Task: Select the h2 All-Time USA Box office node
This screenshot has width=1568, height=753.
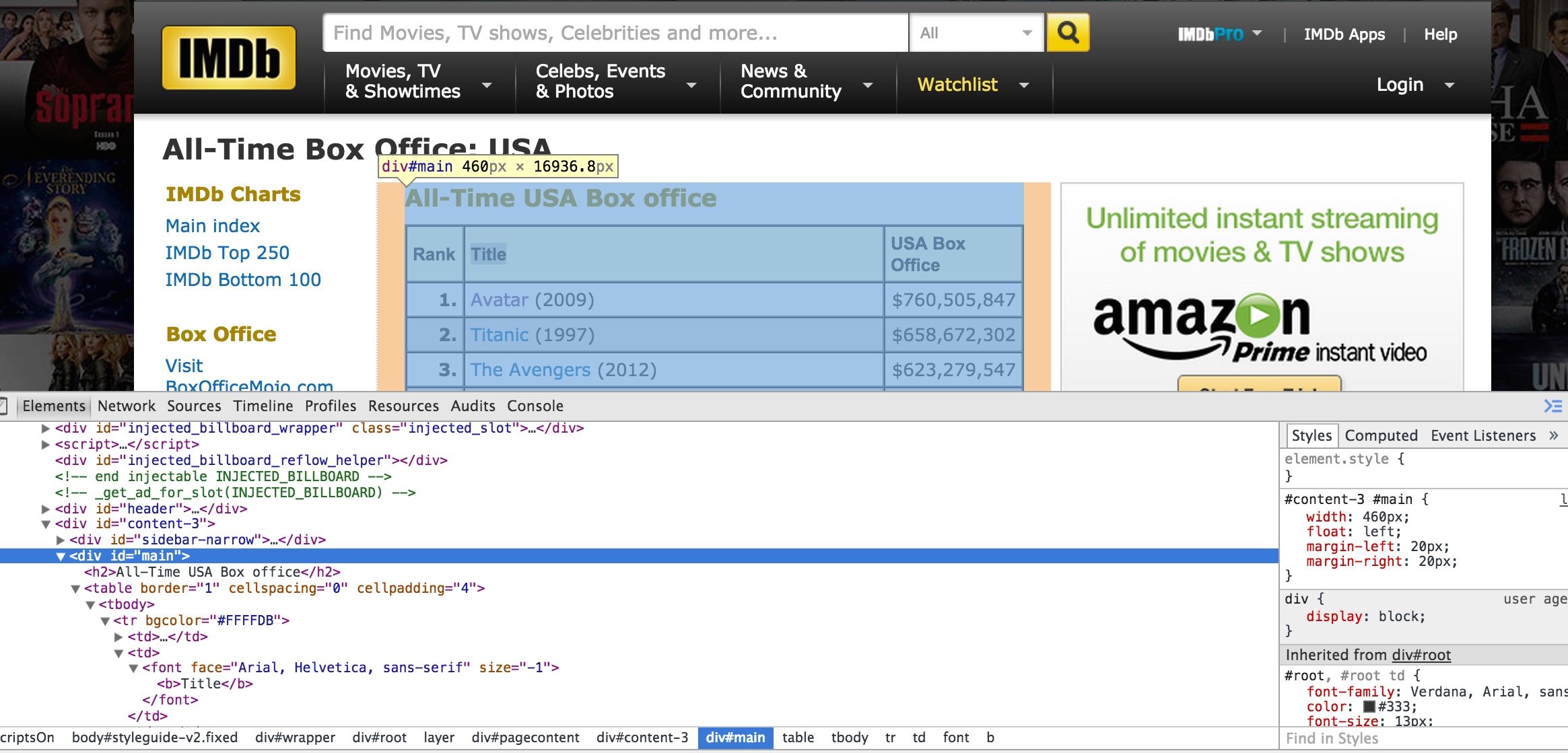Action: 212,572
